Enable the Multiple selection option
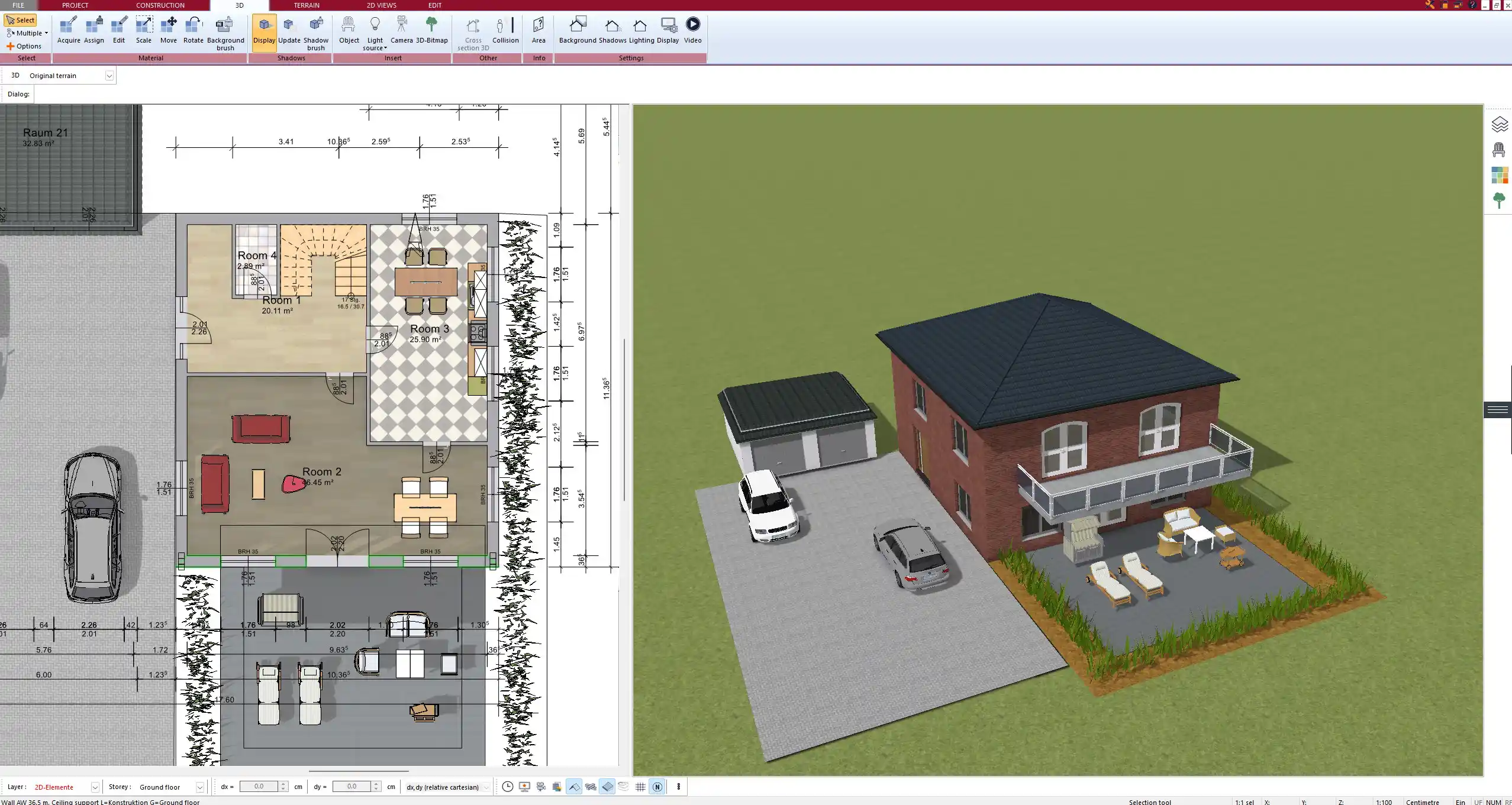This screenshot has width=1512, height=805. click(x=27, y=33)
